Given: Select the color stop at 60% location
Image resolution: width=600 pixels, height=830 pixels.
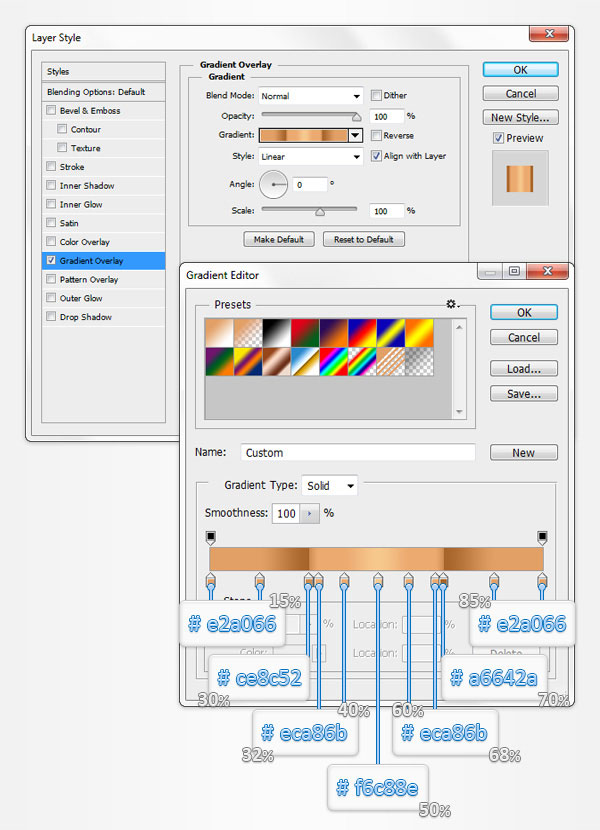Looking at the screenshot, I should pyautogui.click(x=408, y=580).
